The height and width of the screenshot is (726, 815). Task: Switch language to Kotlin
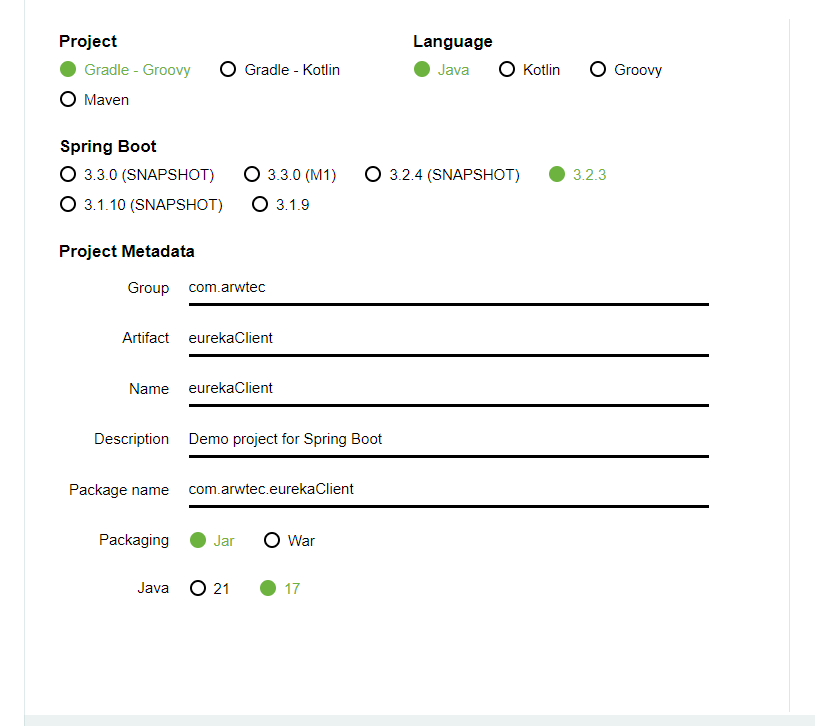pos(507,70)
